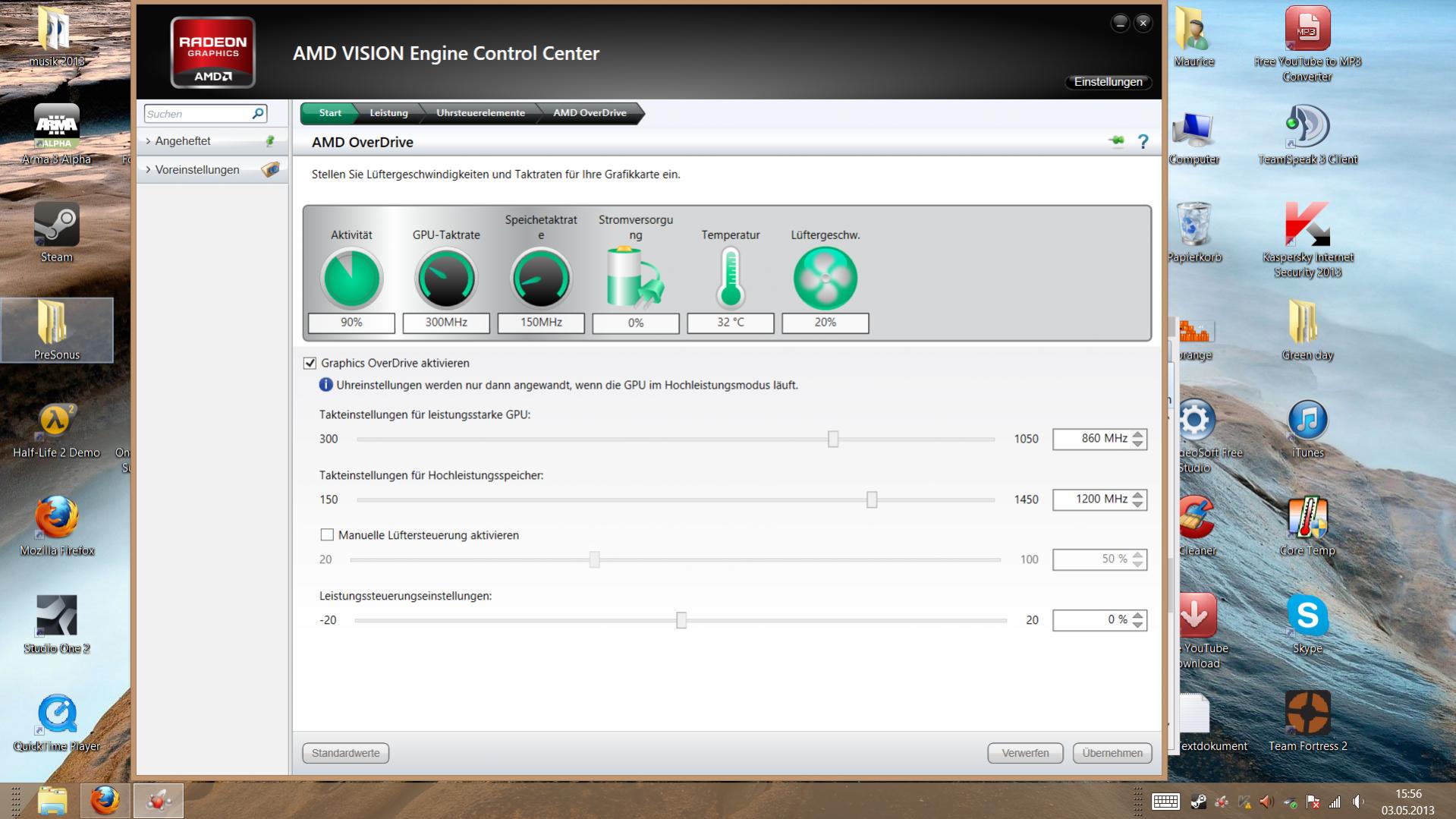Open Mozilla Firefox desktop shortcut

pos(57,526)
